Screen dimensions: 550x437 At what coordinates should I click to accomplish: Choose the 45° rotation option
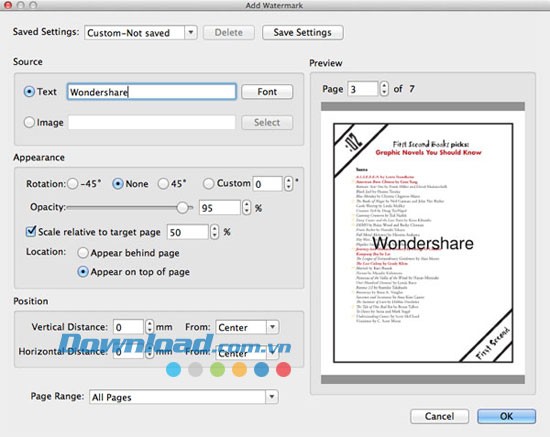[163, 184]
